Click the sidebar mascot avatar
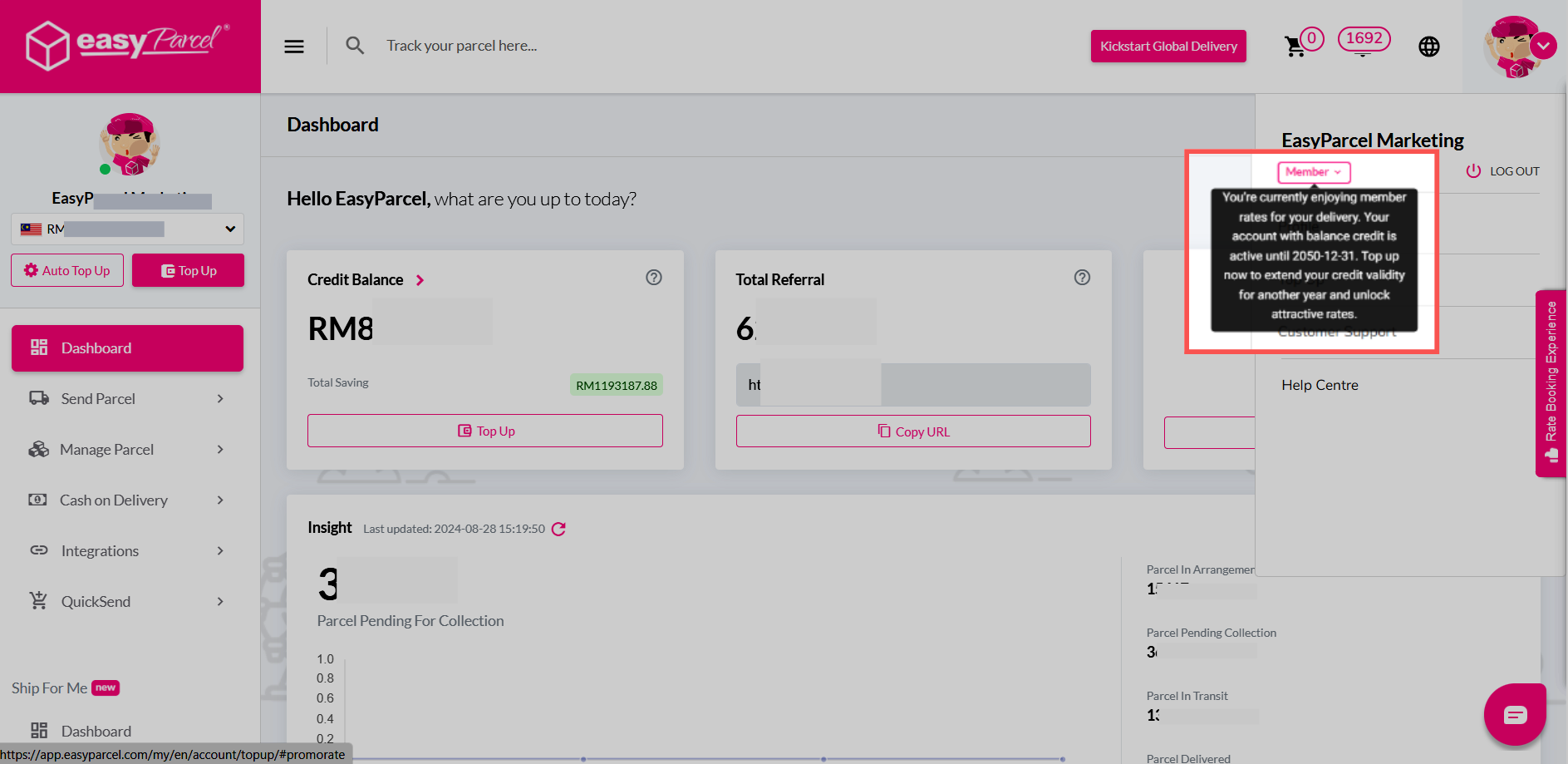 130,144
